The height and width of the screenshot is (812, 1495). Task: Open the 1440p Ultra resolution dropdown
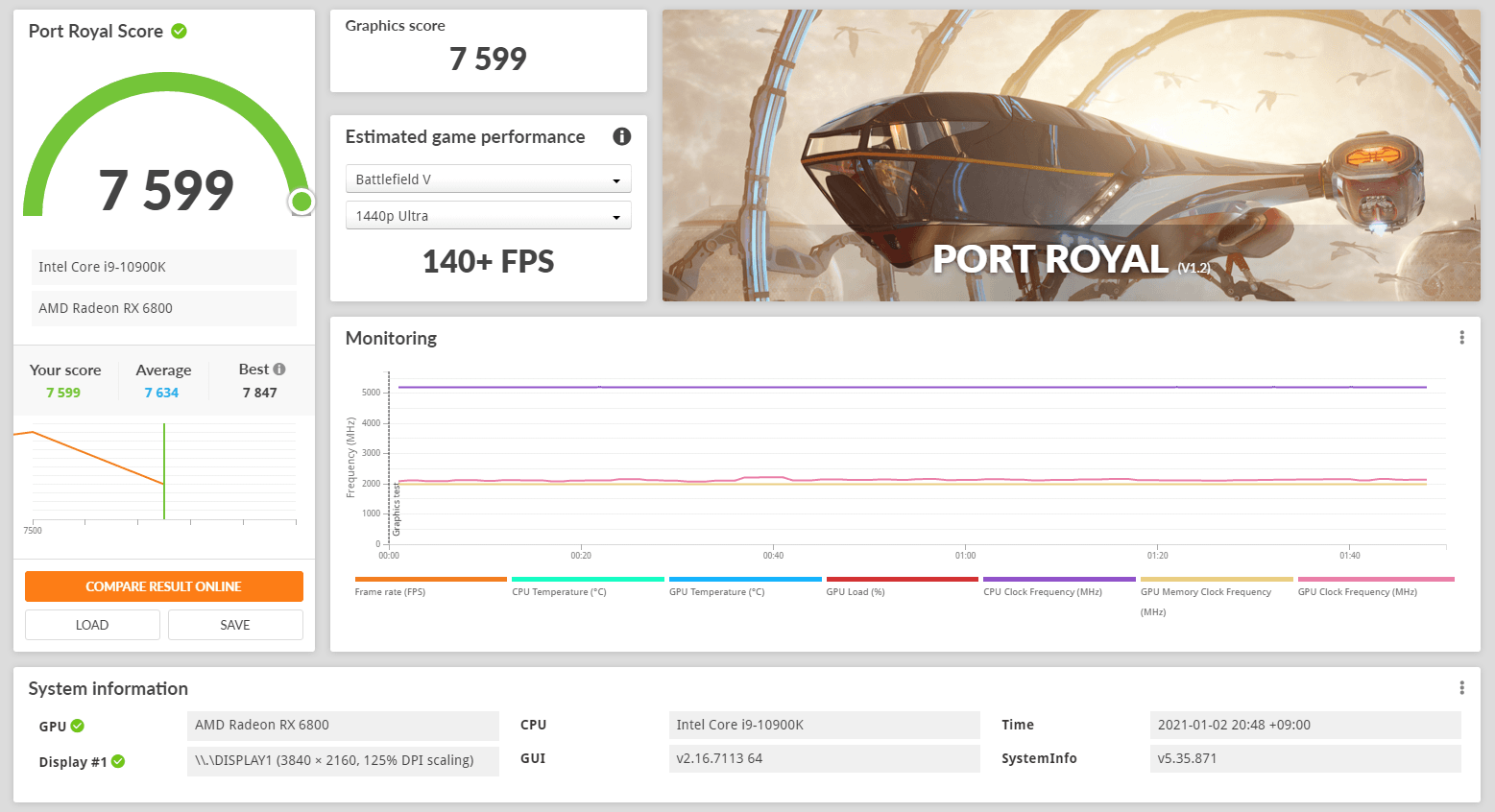click(x=489, y=216)
